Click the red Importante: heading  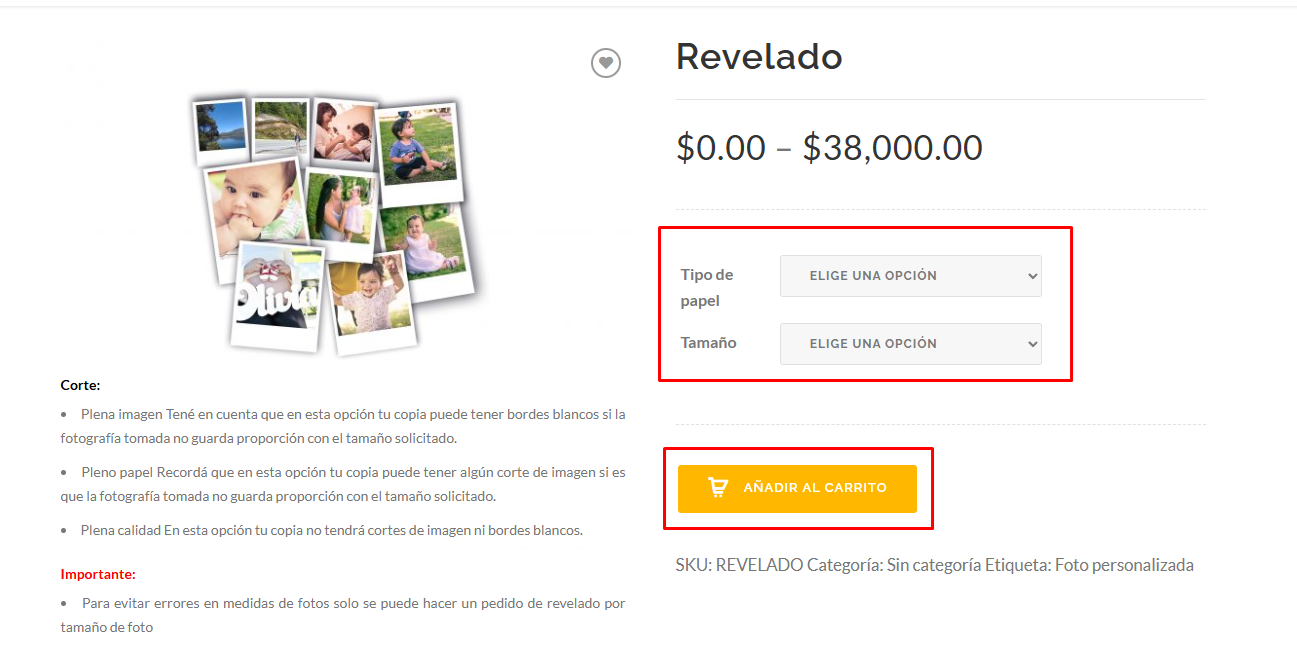pos(98,574)
